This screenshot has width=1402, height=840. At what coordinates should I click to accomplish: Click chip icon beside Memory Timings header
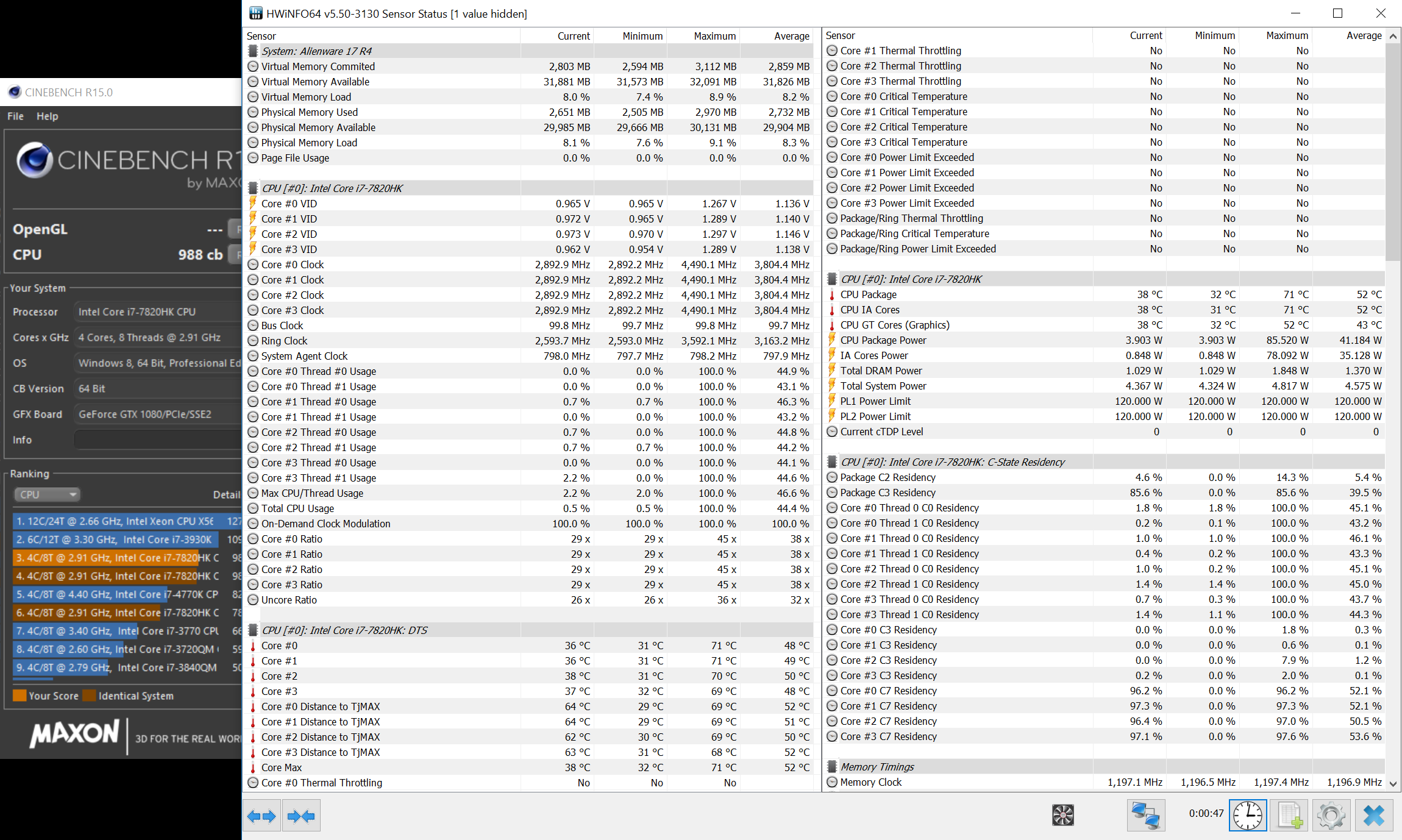click(x=832, y=767)
